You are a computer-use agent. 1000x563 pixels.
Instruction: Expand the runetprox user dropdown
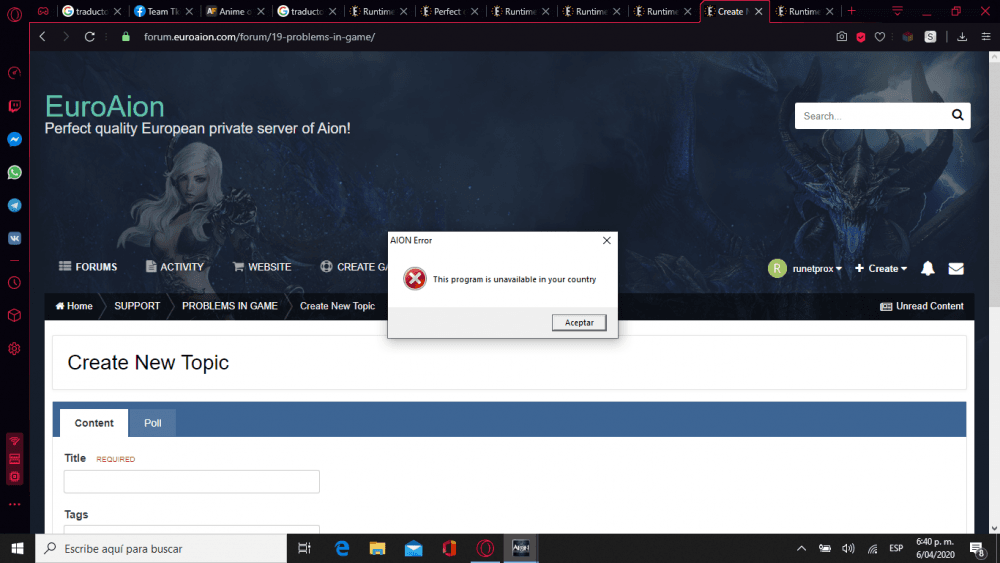click(805, 268)
